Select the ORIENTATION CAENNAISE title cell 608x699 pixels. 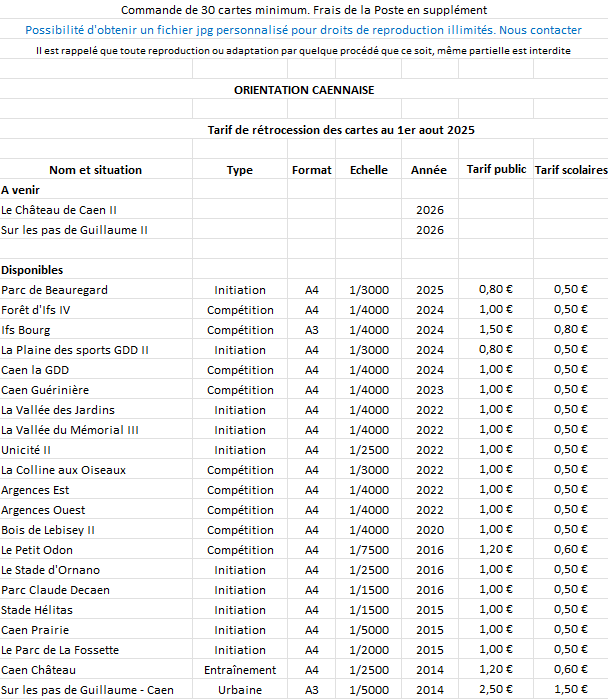pyautogui.click(x=303, y=90)
